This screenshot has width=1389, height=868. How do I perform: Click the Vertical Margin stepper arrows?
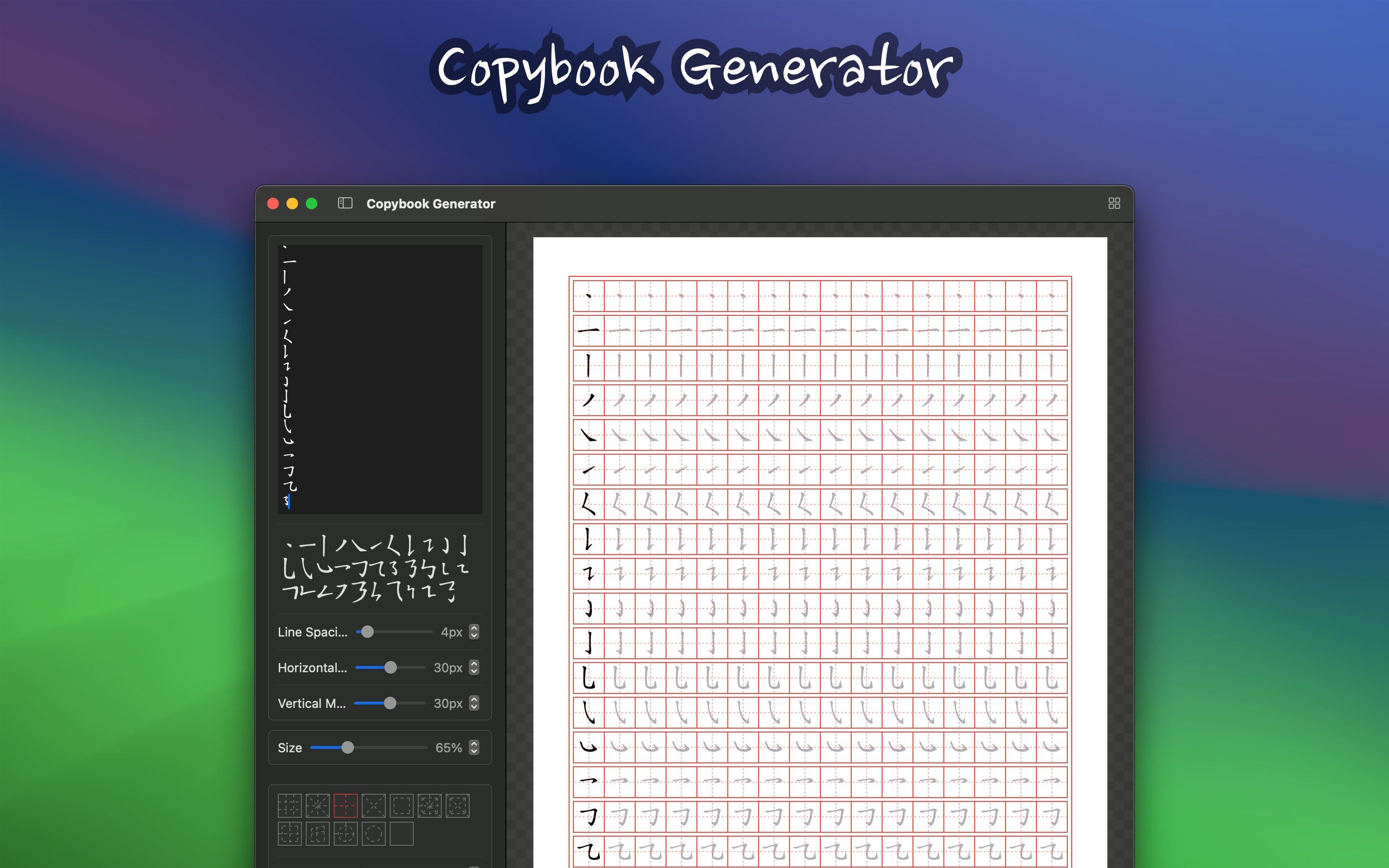click(474, 703)
